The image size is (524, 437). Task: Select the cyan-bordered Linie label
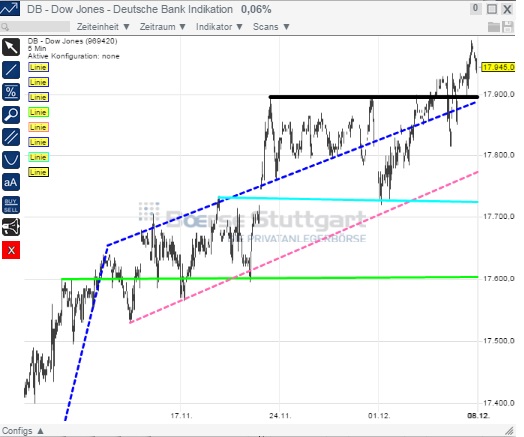(38, 157)
